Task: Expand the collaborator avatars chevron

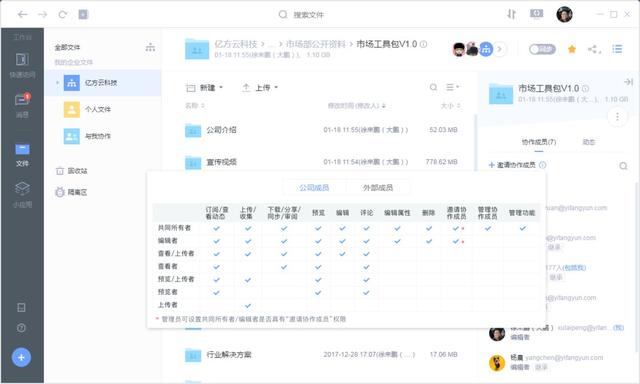Action: (x=500, y=49)
